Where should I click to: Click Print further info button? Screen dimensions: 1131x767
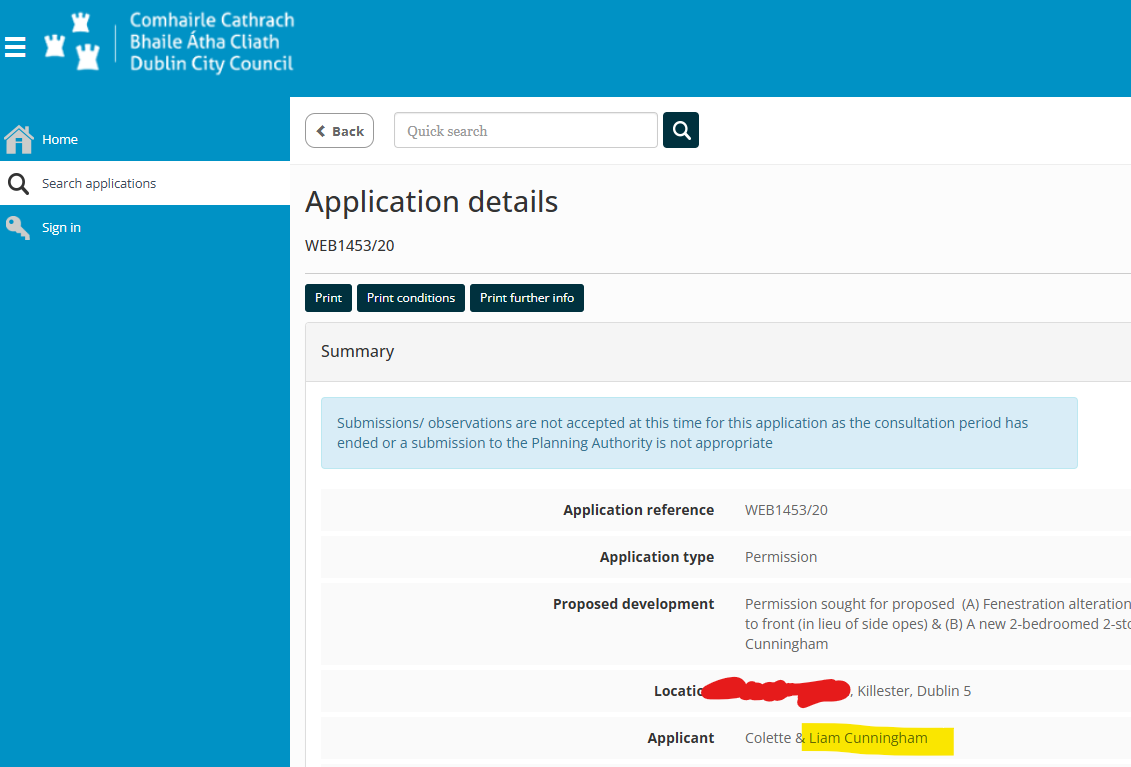527,298
